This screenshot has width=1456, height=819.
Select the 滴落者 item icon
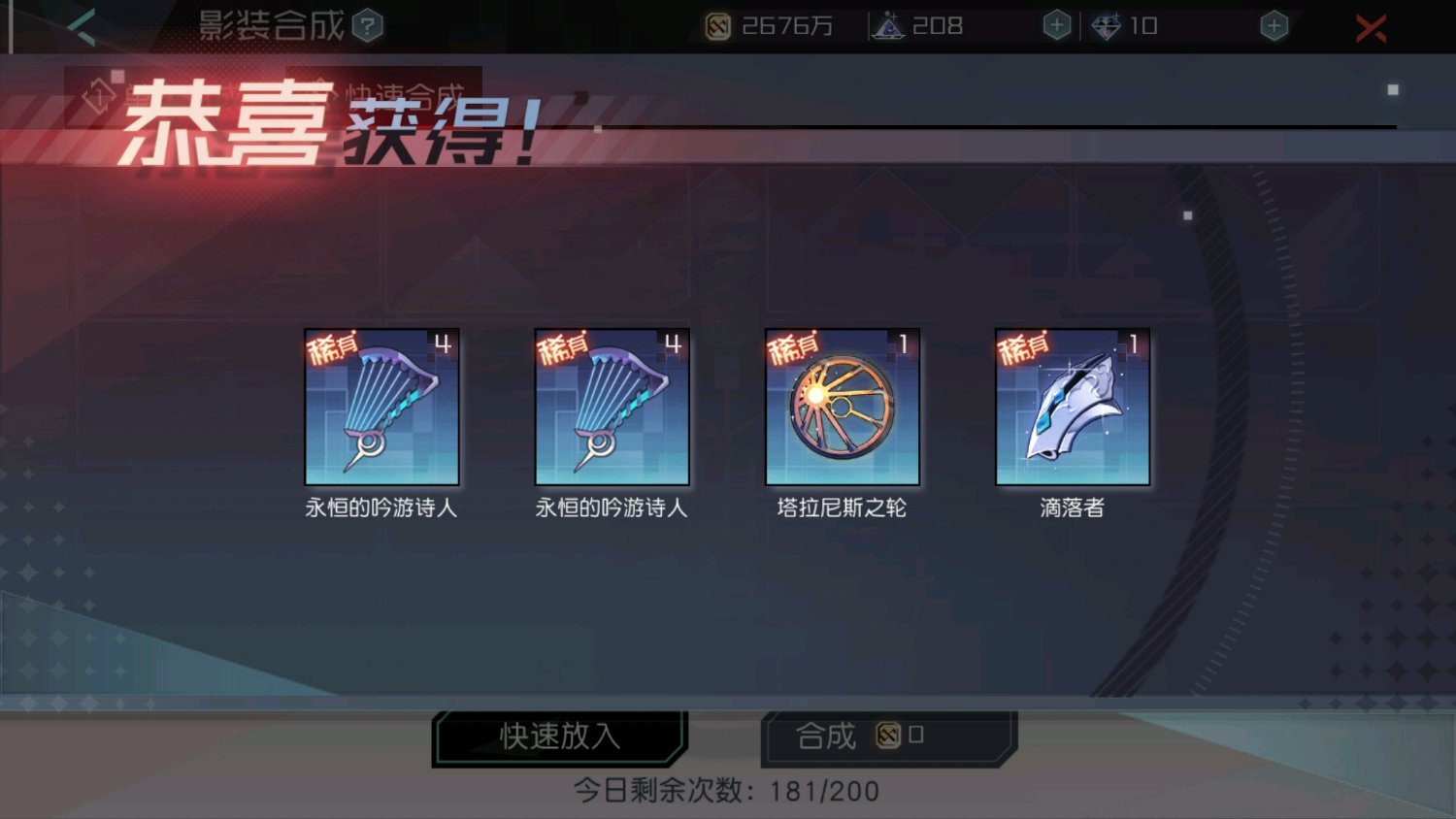[1073, 407]
